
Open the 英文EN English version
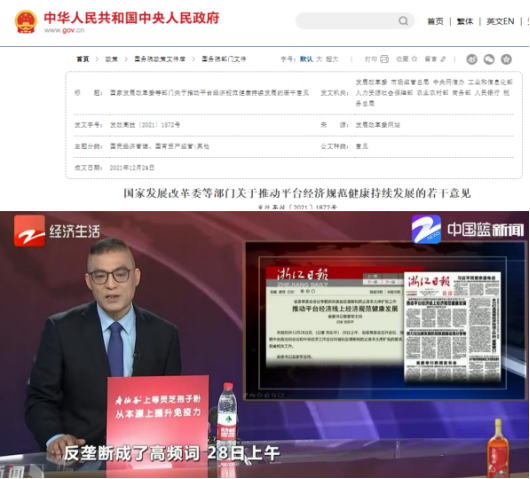click(500, 21)
